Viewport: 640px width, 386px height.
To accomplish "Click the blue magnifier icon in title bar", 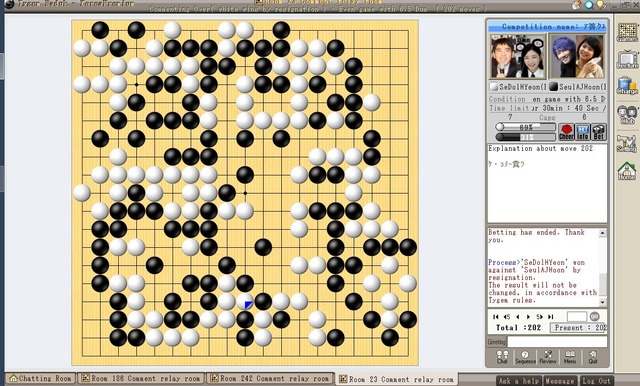I will click(589, 4).
